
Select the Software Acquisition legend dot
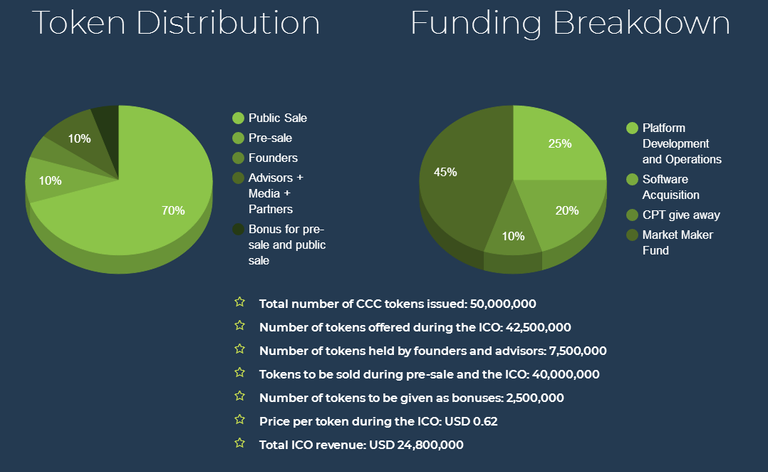pyautogui.click(x=632, y=179)
